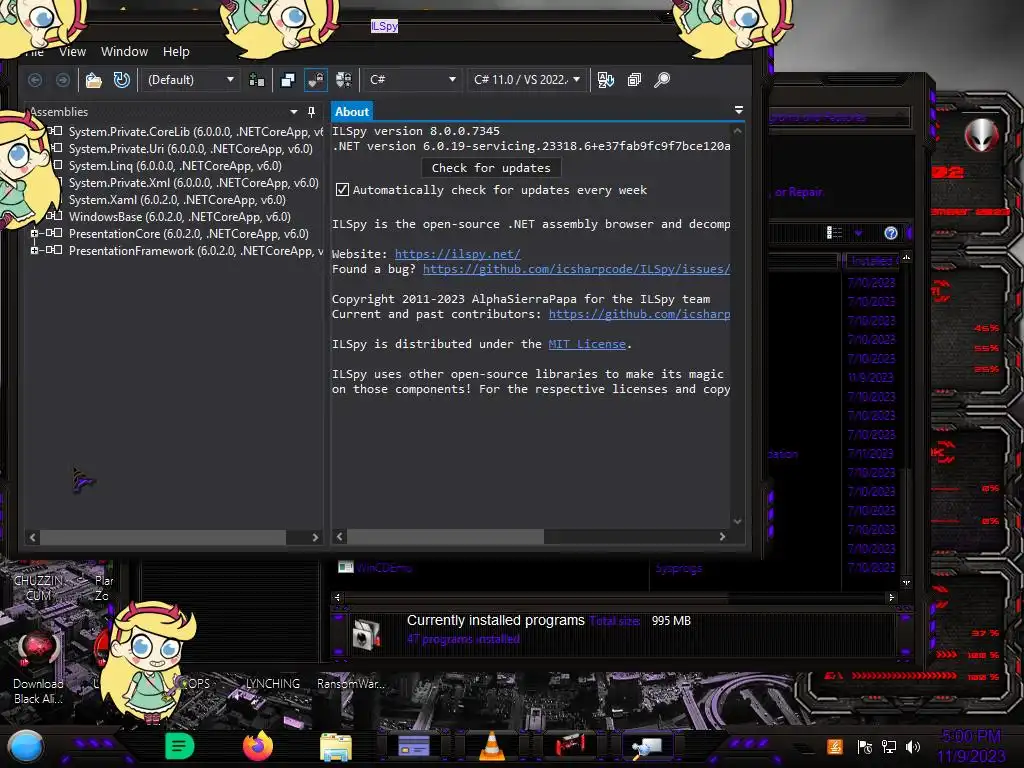
Task: Expand the PresentationCore assembly node
Action: [34, 233]
